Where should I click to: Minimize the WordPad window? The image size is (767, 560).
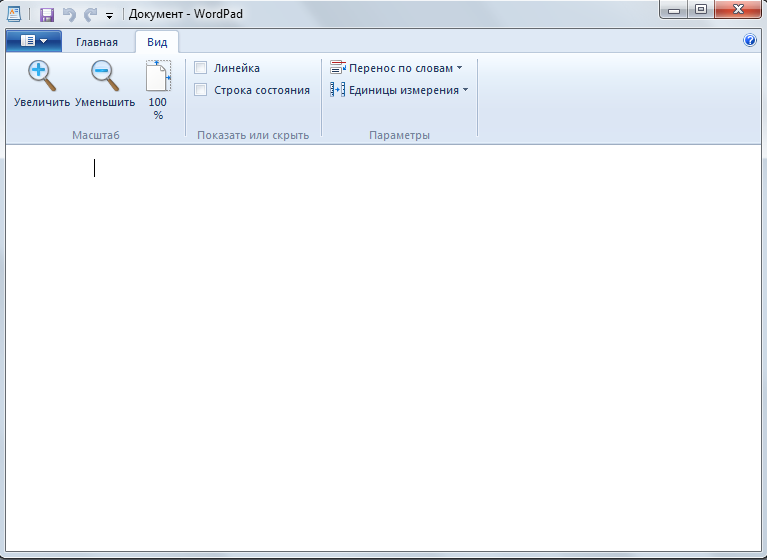tap(674, 9)
